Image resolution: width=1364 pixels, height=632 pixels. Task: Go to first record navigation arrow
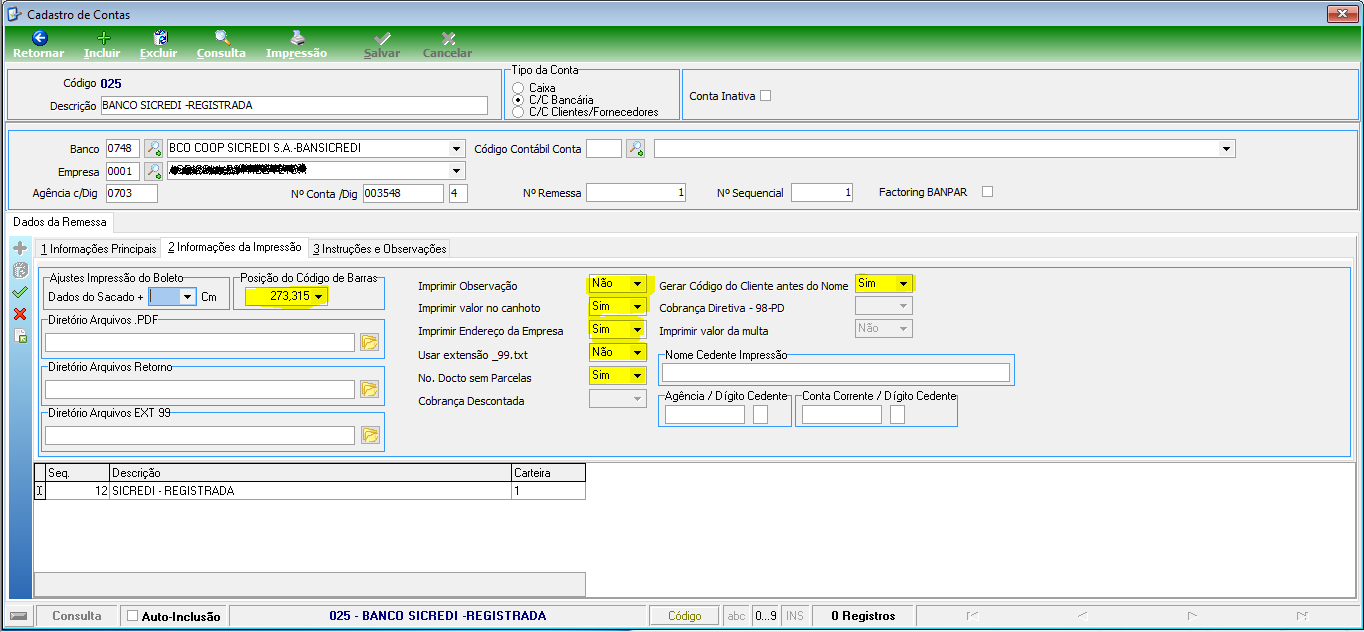(x=972, y=616)
